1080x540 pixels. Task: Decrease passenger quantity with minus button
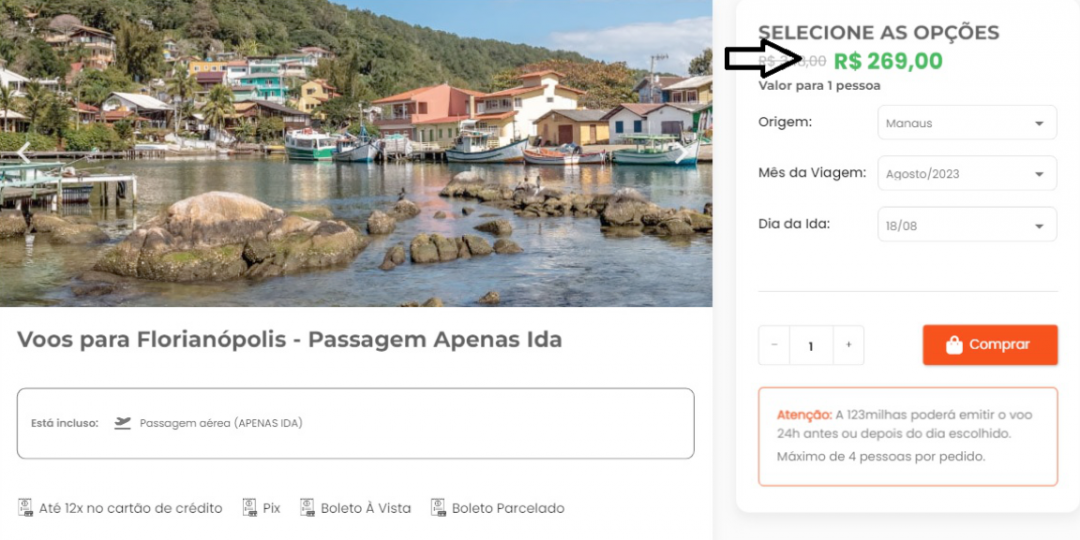click(x=774, y=345)
